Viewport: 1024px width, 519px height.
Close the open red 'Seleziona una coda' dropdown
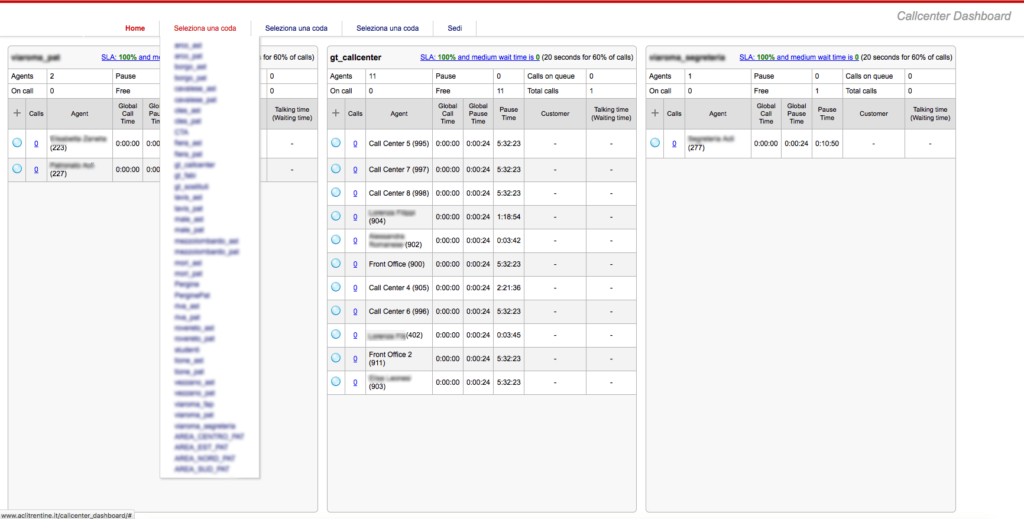pyautogui.click(x=204, y=28)
